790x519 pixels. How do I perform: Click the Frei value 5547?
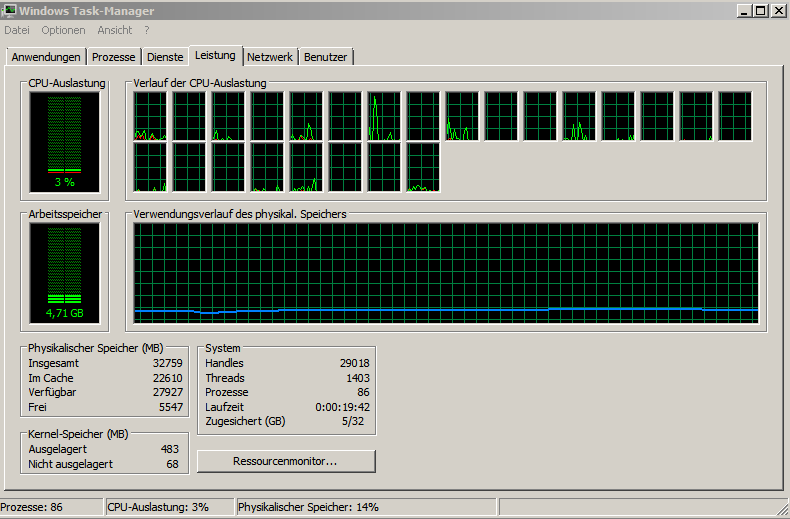pyautogui.click(x=171, y=407)
